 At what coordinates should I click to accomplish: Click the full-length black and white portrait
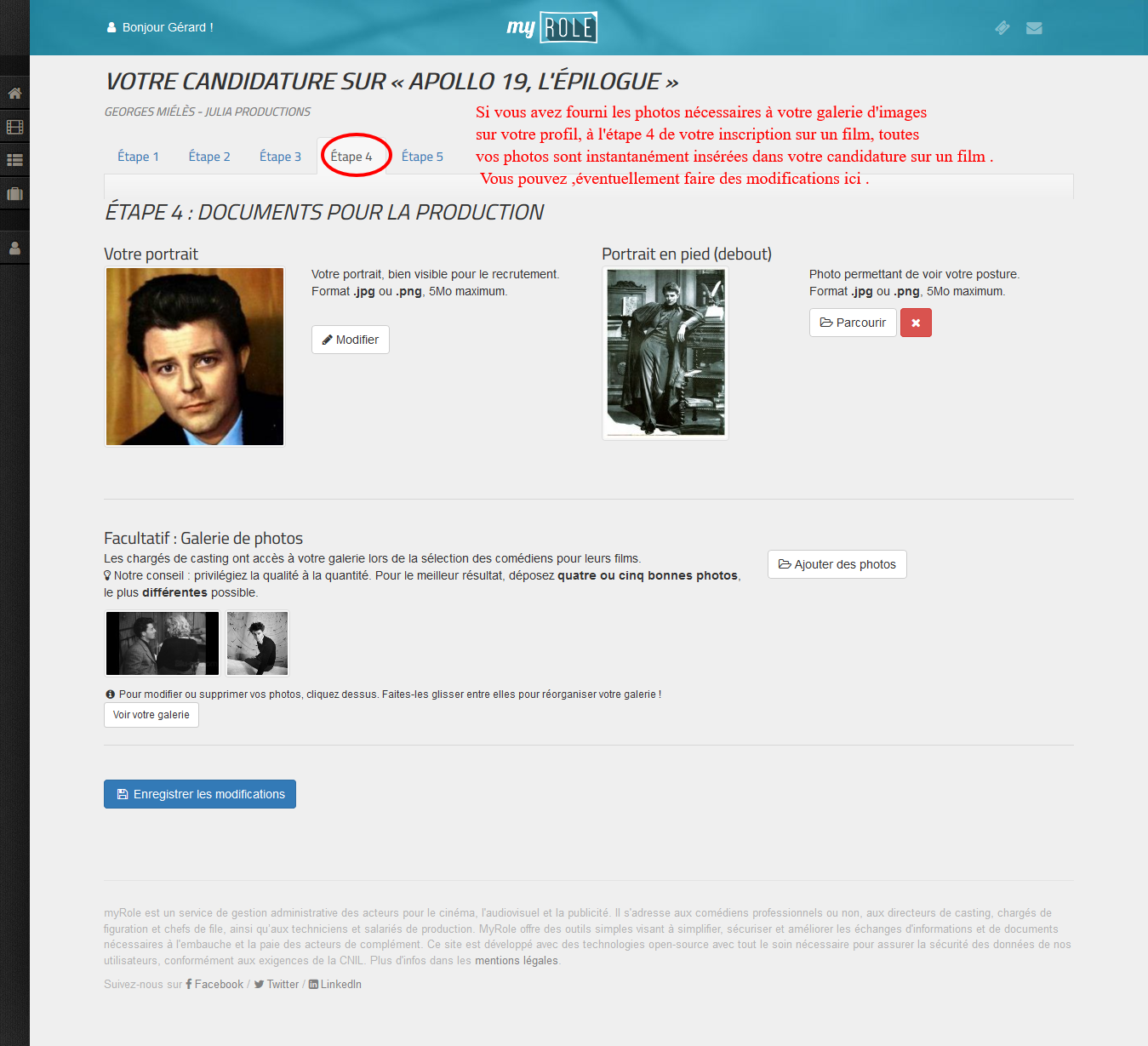point(665,353)
